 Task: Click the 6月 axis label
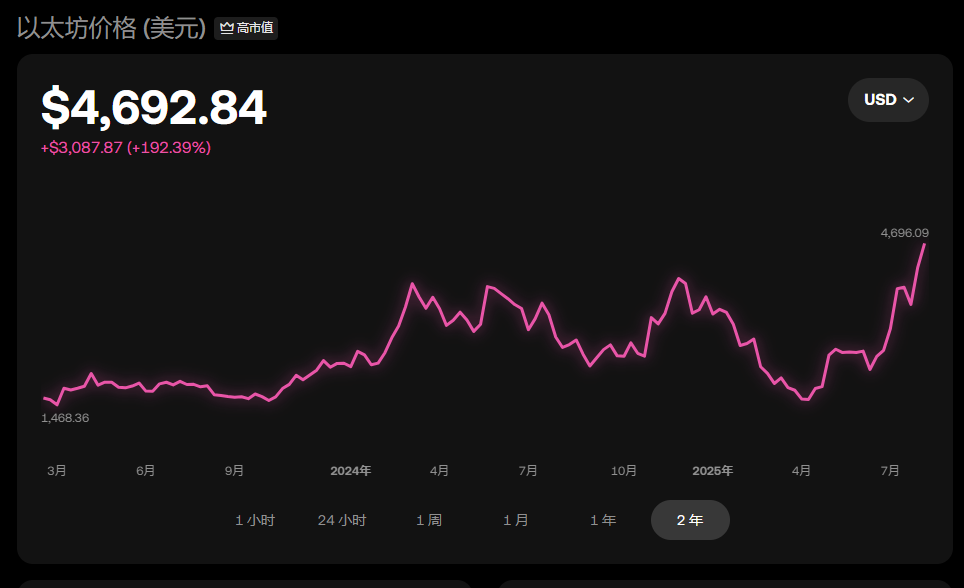tap(146, 471)
